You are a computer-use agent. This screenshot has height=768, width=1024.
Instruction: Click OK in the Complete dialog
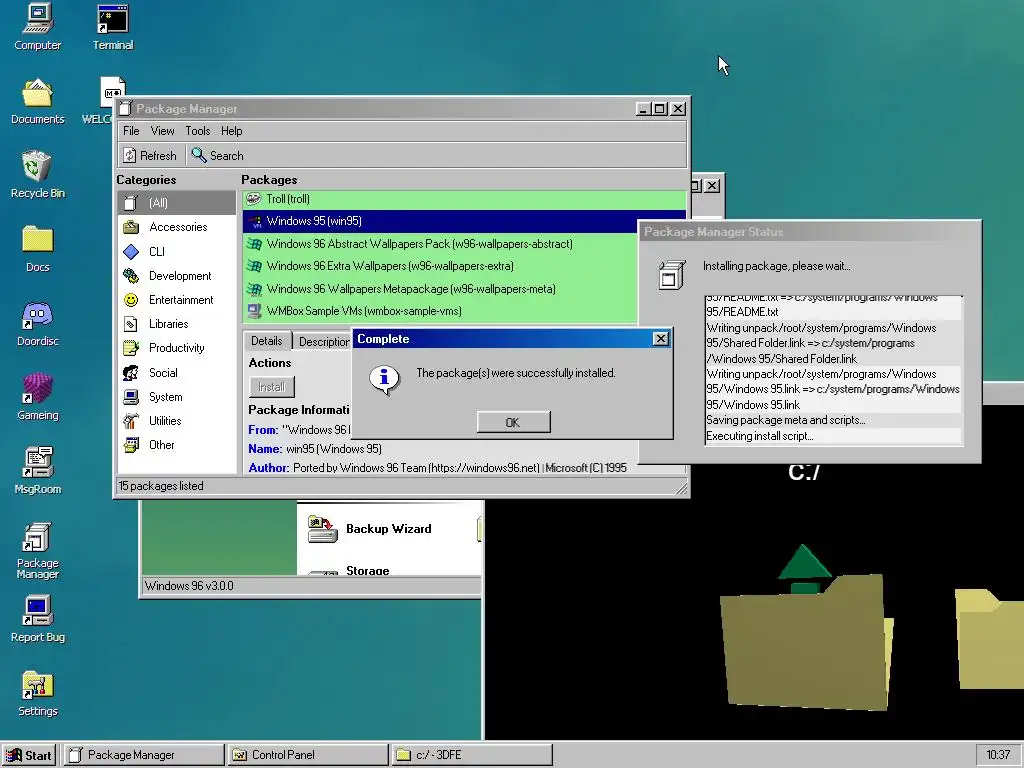pos(513,423)
